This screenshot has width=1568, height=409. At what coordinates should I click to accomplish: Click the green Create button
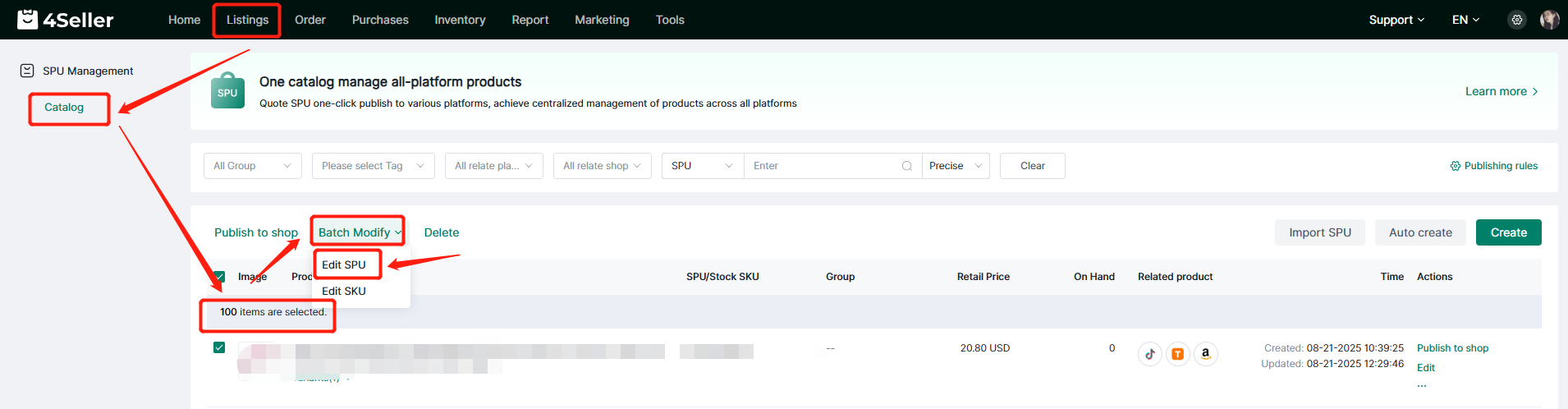click(1509, 232)
